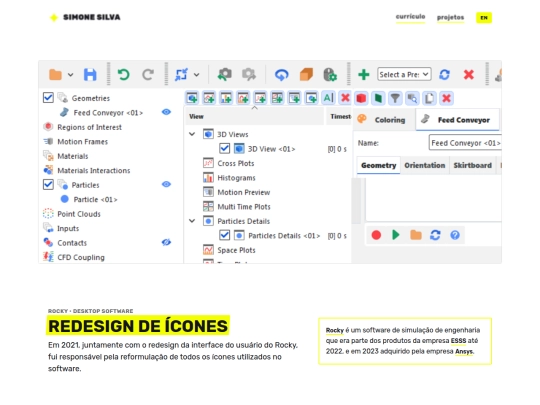Click the rename icon showing A with cursor
Viewport: 540px width, 405px height.
pyautogui.click(x=328, y=98)
